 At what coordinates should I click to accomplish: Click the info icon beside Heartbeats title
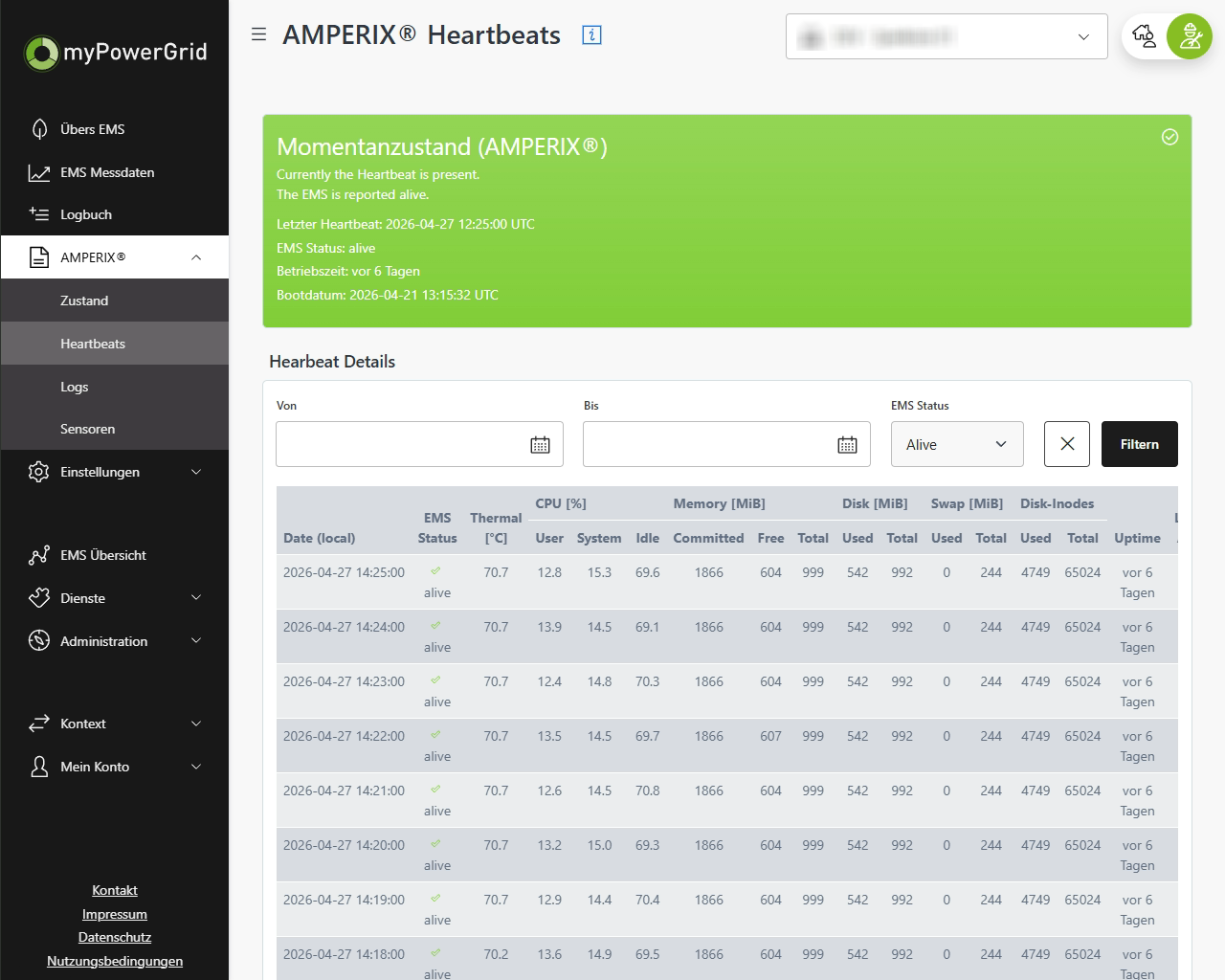591,35
